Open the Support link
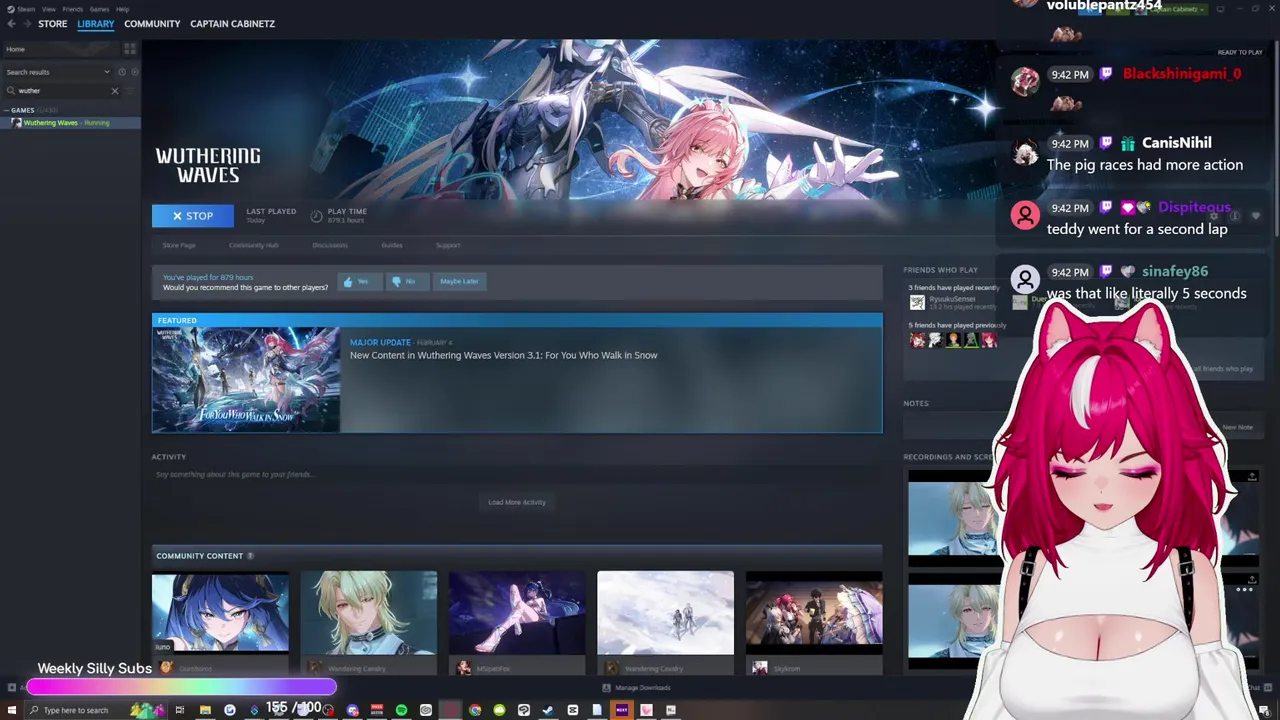The width and height of the screenshot is (1280, 720). tap(448, 245)
